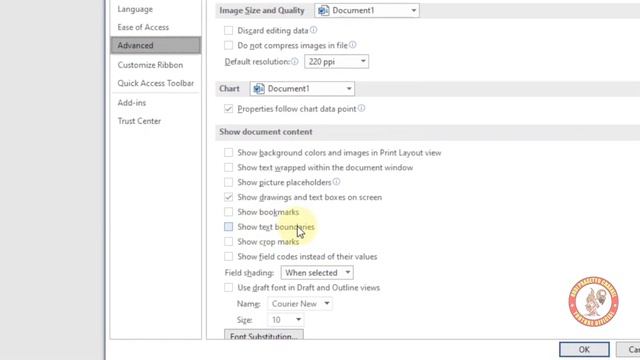Enable Show text wrapped within document window
This screenshot has width=640, height=360.
(229, 167)
